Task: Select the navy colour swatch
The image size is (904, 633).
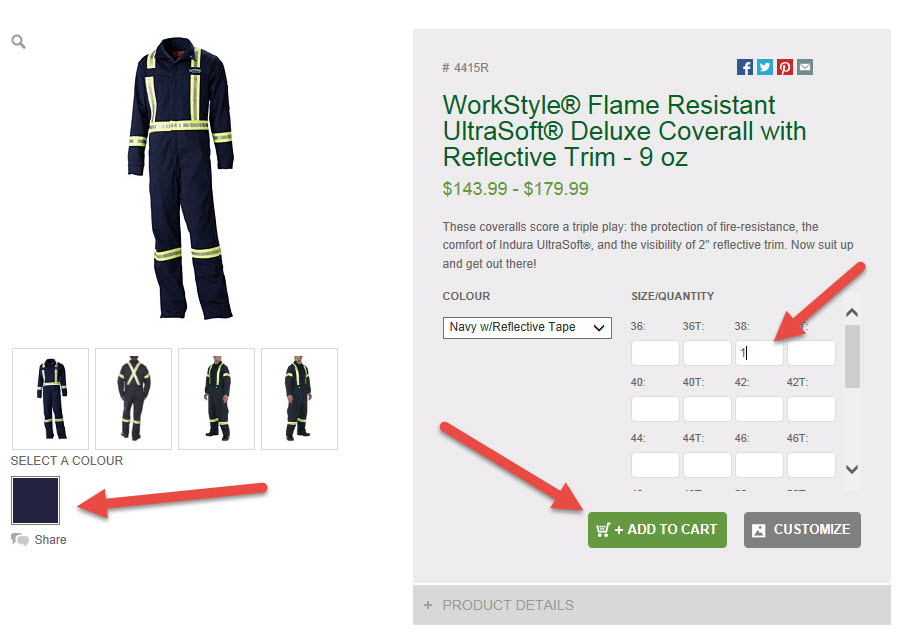Action: (x=36, y=500)
